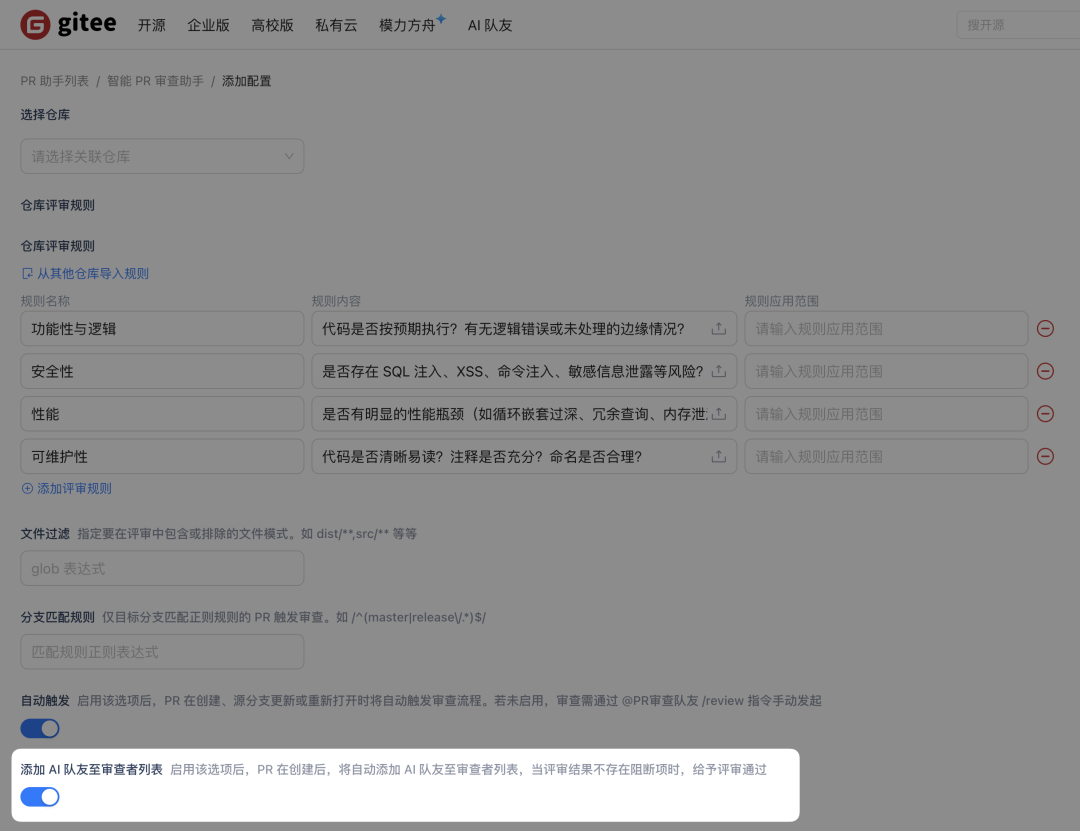
Task: Open the AI 队友 menu item
Action: coord(489,26)
